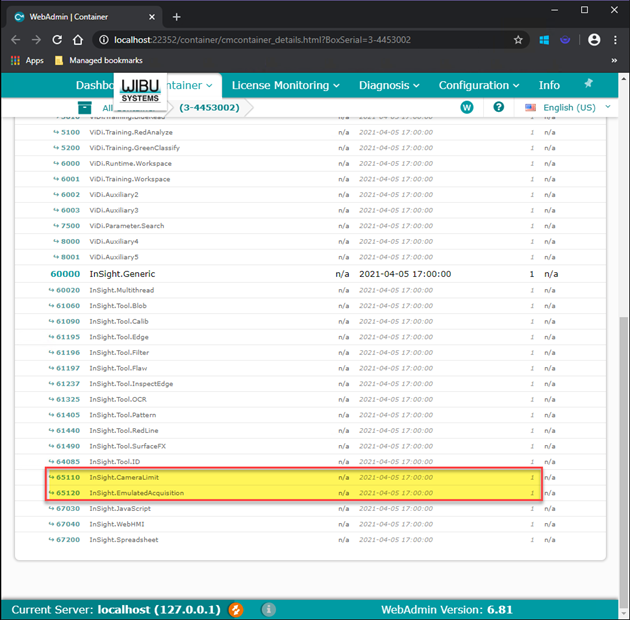Click the address bar URL field
Viewport: 630px width, 620px height.
[x=300, y=40]
